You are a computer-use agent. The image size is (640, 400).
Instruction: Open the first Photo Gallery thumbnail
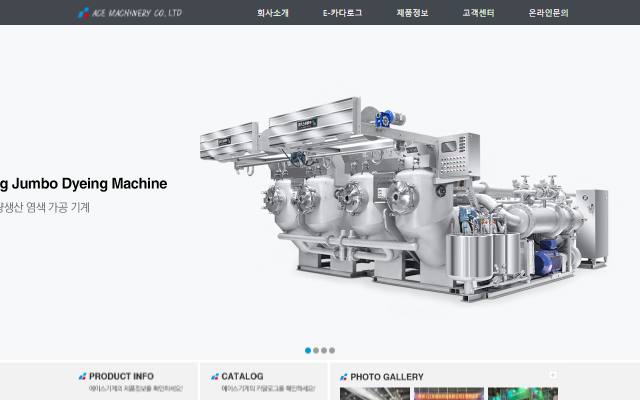(375, 394)
